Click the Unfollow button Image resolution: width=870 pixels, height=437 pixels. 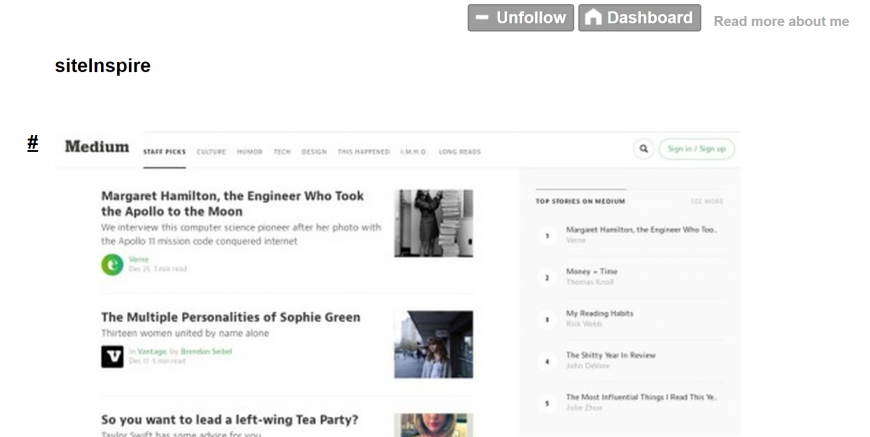[520, 18]
